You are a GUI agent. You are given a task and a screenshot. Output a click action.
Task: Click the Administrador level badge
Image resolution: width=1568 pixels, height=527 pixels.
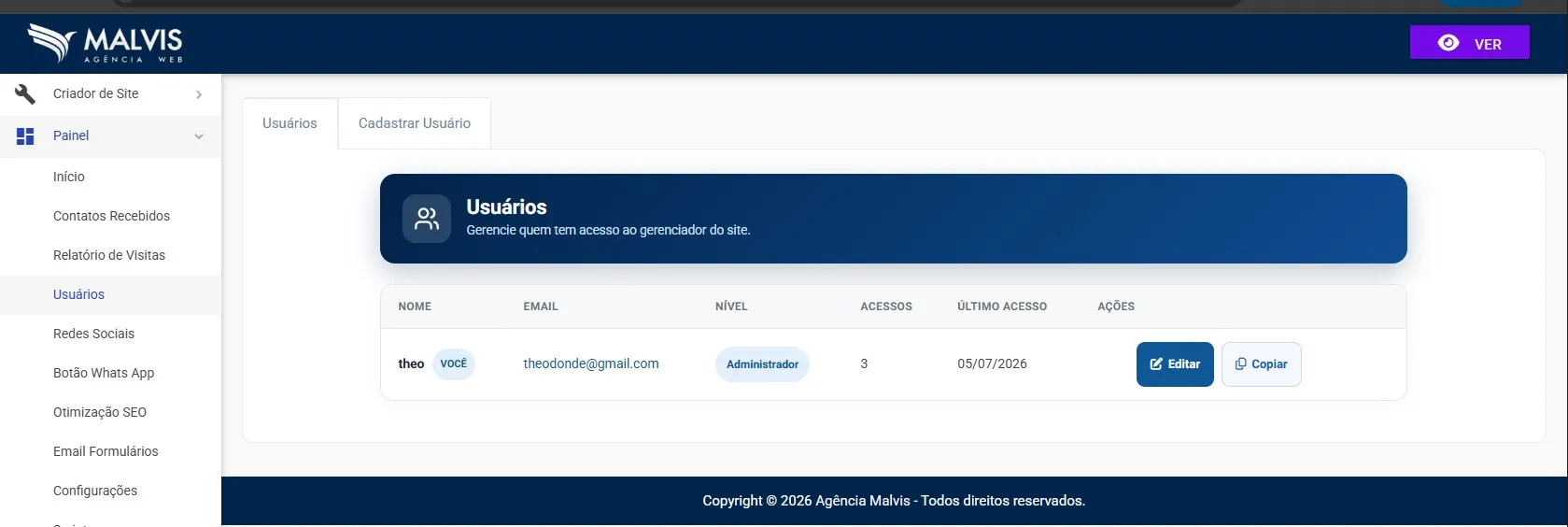(x=762, y=364)
